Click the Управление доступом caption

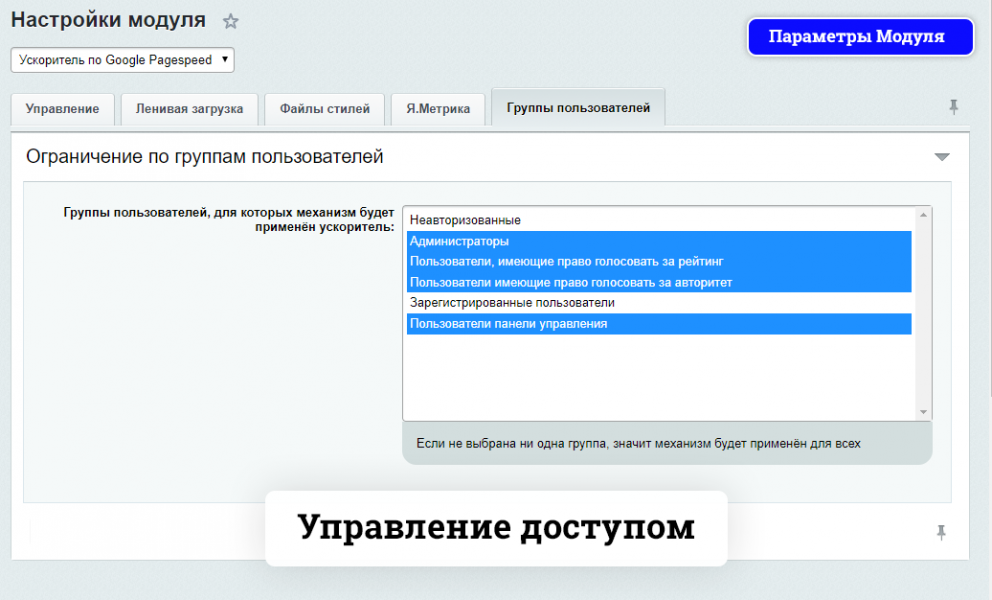[496, 528]
